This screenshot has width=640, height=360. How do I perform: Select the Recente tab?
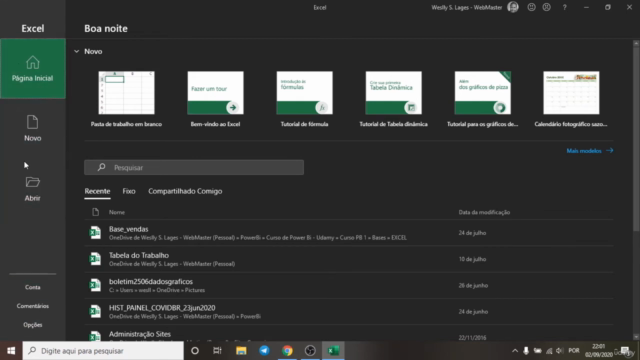[97, 191]
